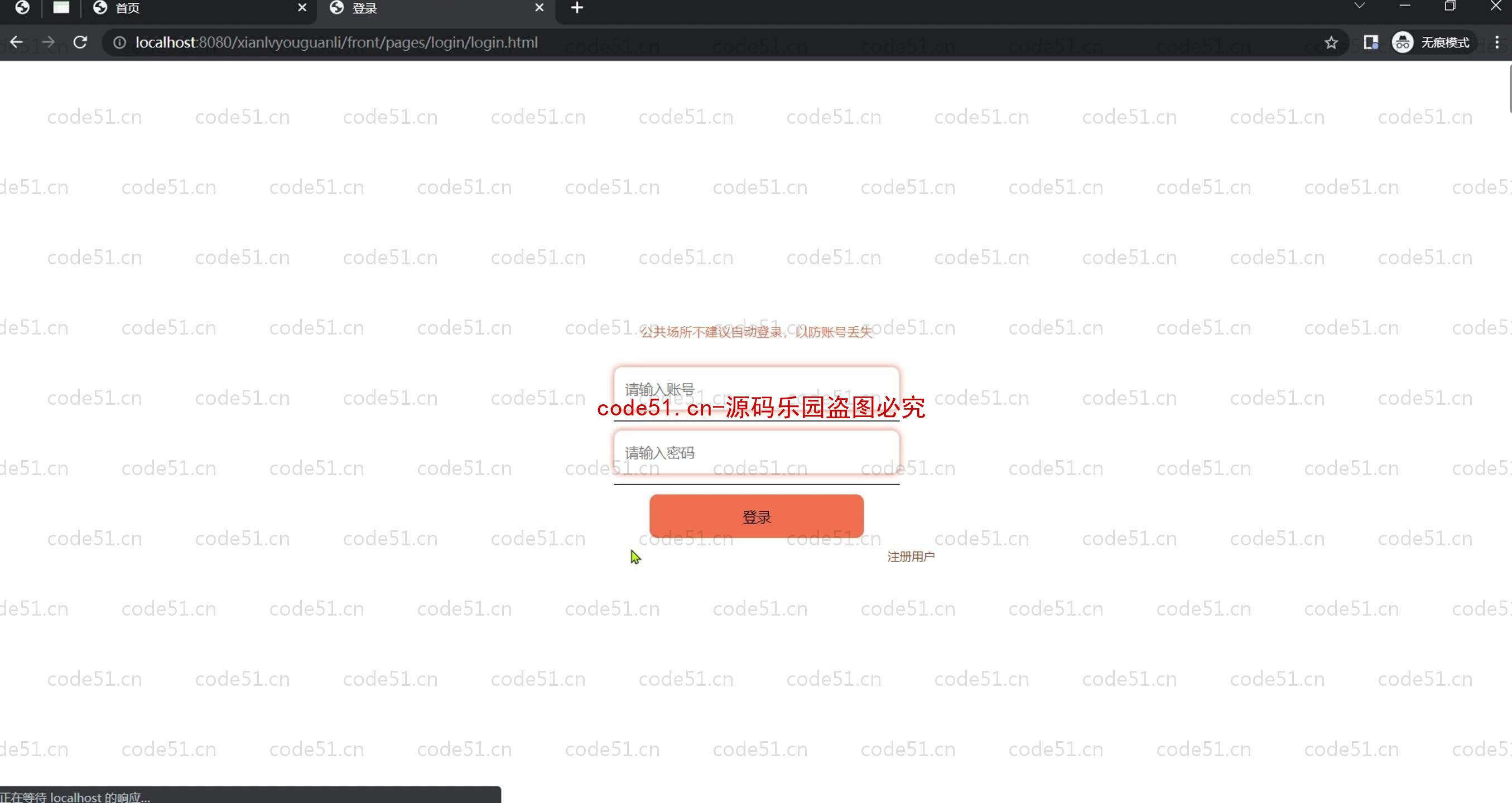Click the browser back arrow
Image resolution: width=1512 pixels, height=803 pixels.
(16, 42)
